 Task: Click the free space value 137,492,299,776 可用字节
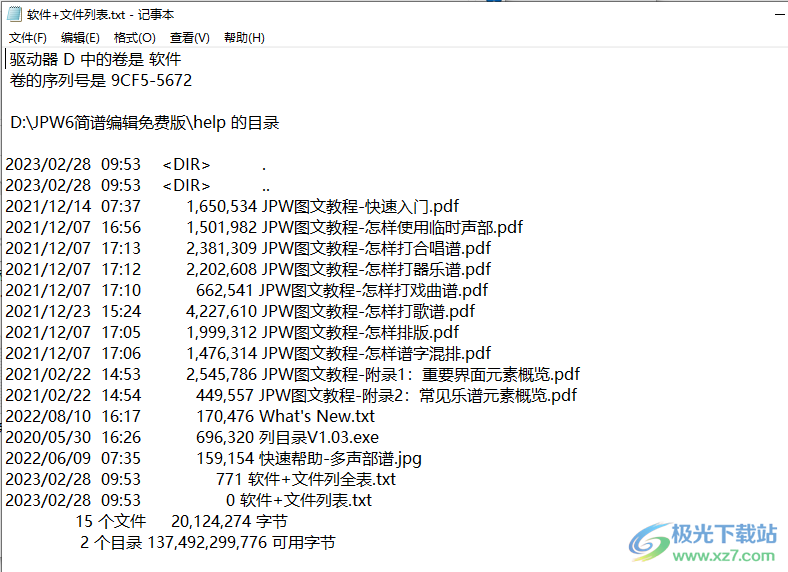pyautogui.click(x=241, y=543)
